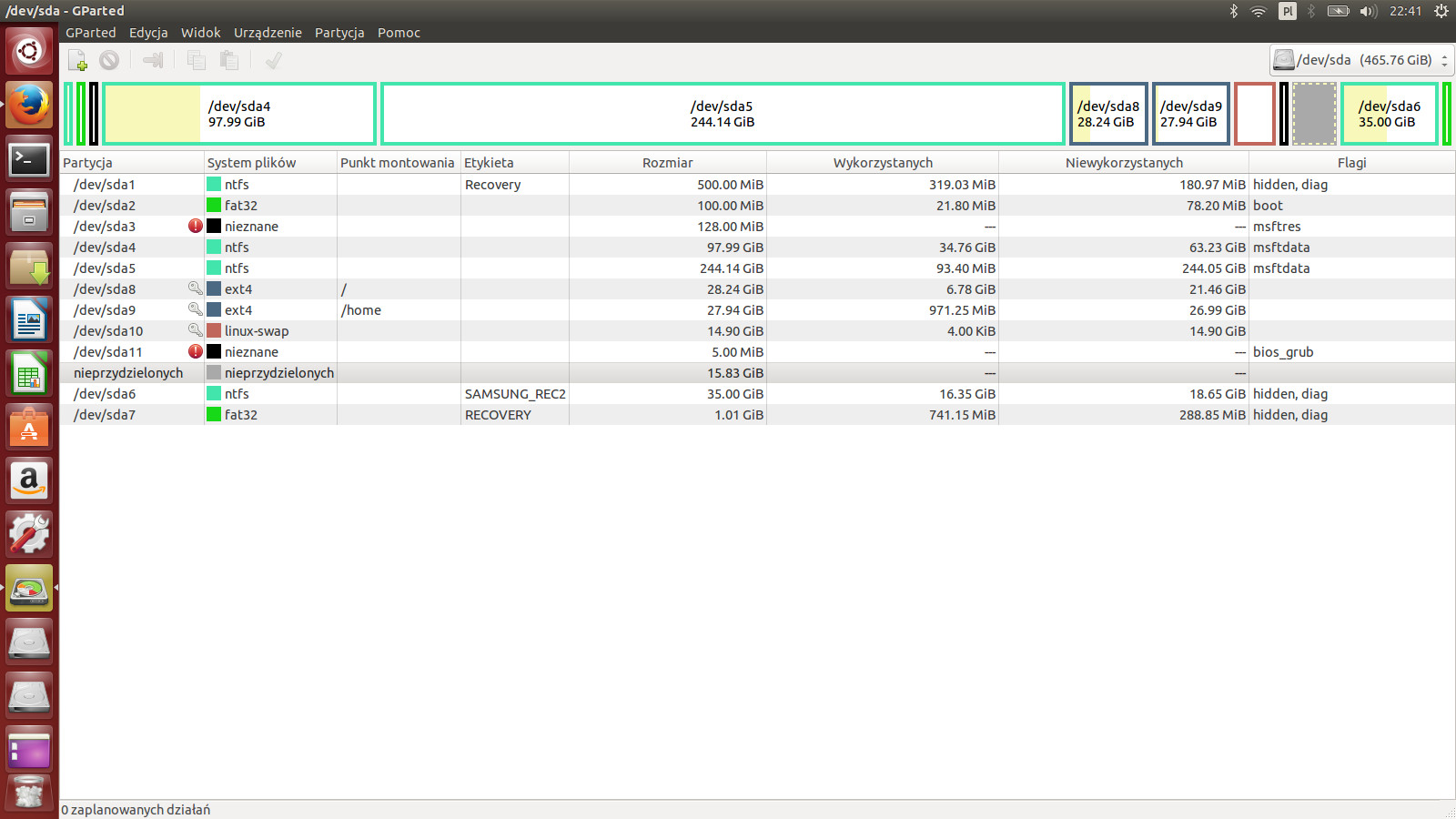
Task: Sort by the Partycja column header
Action: click(132, 163)
